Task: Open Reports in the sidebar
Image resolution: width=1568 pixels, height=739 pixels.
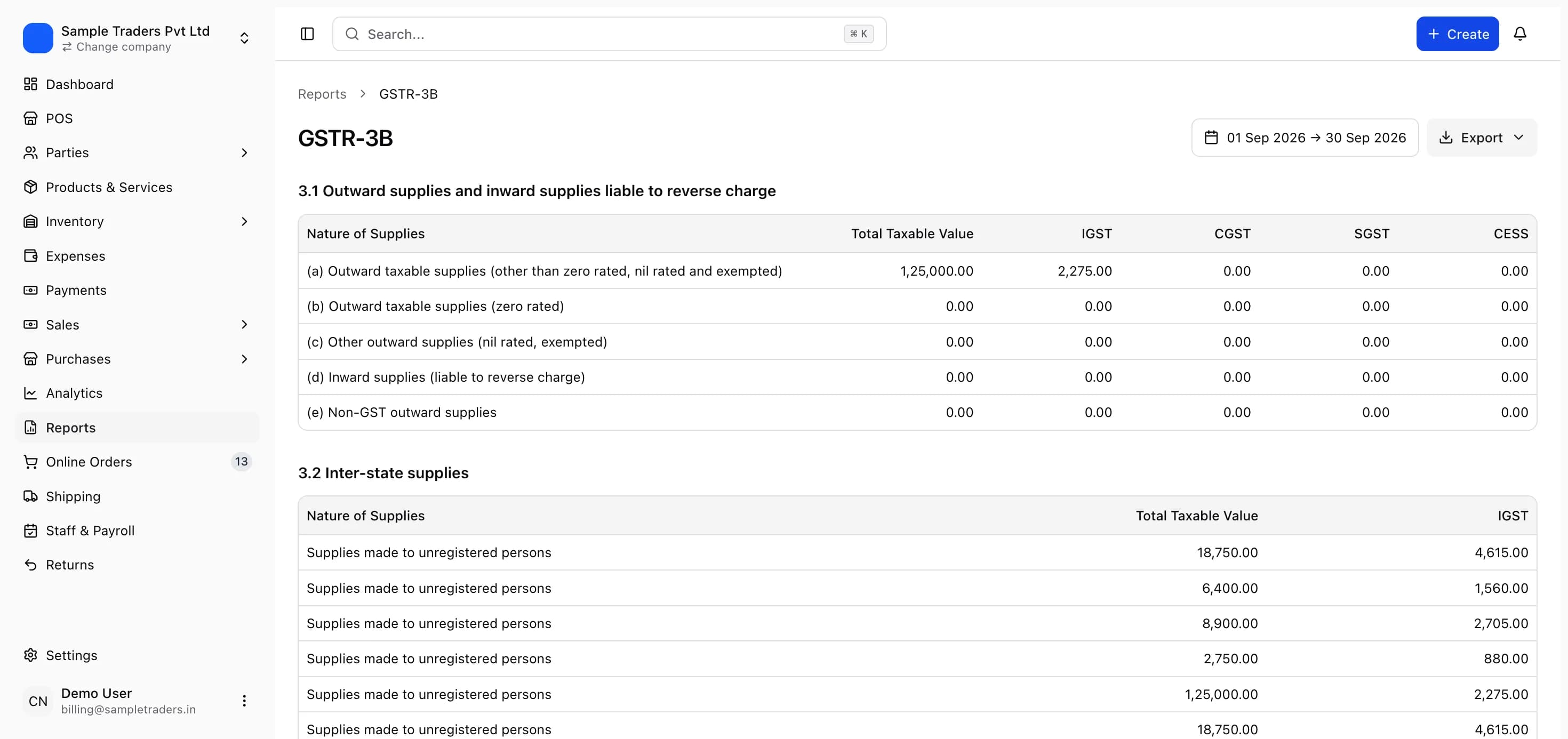Action: [x=138, y=427]
